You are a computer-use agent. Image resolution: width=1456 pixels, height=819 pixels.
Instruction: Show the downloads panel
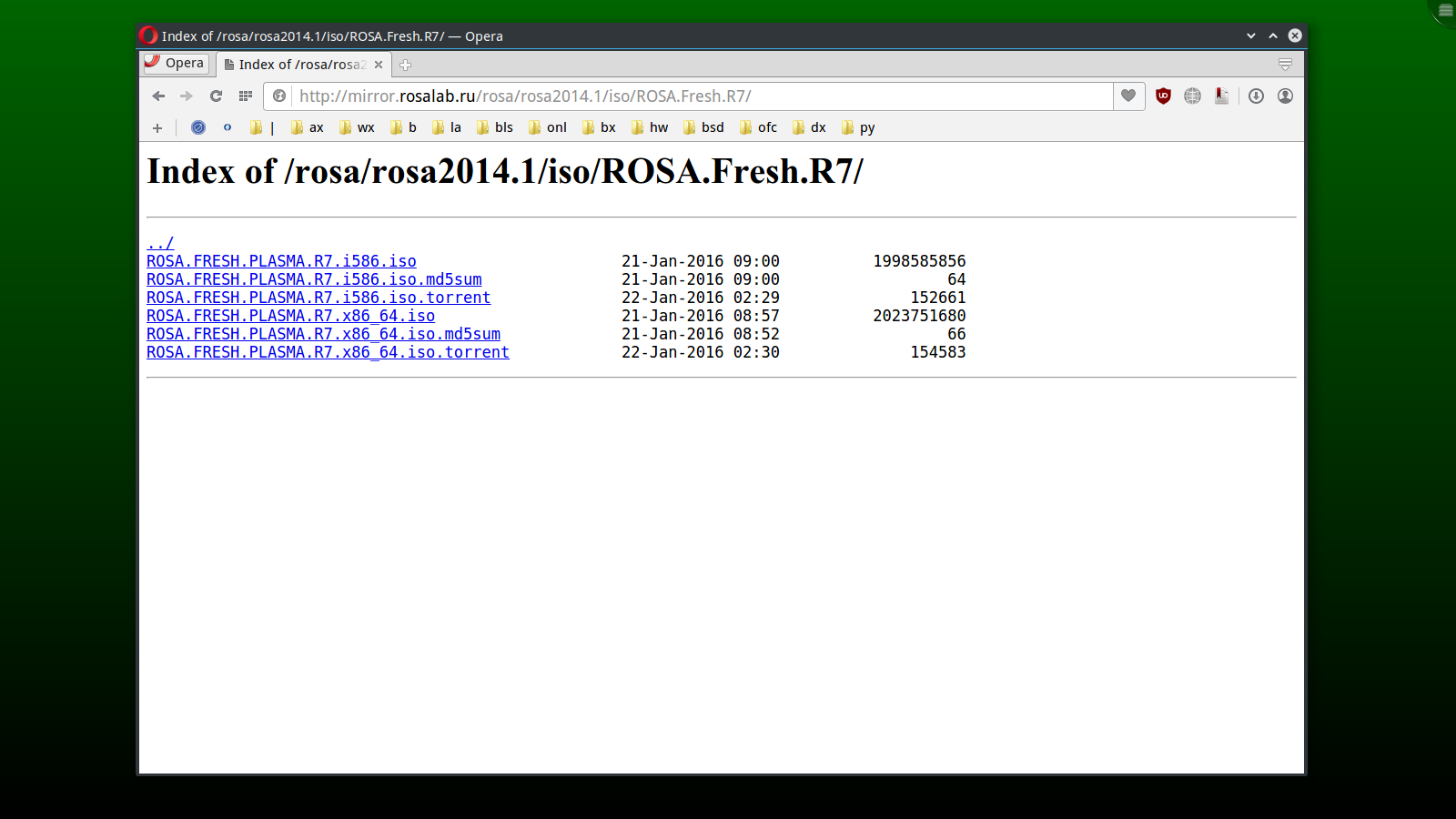[1256, 96]
